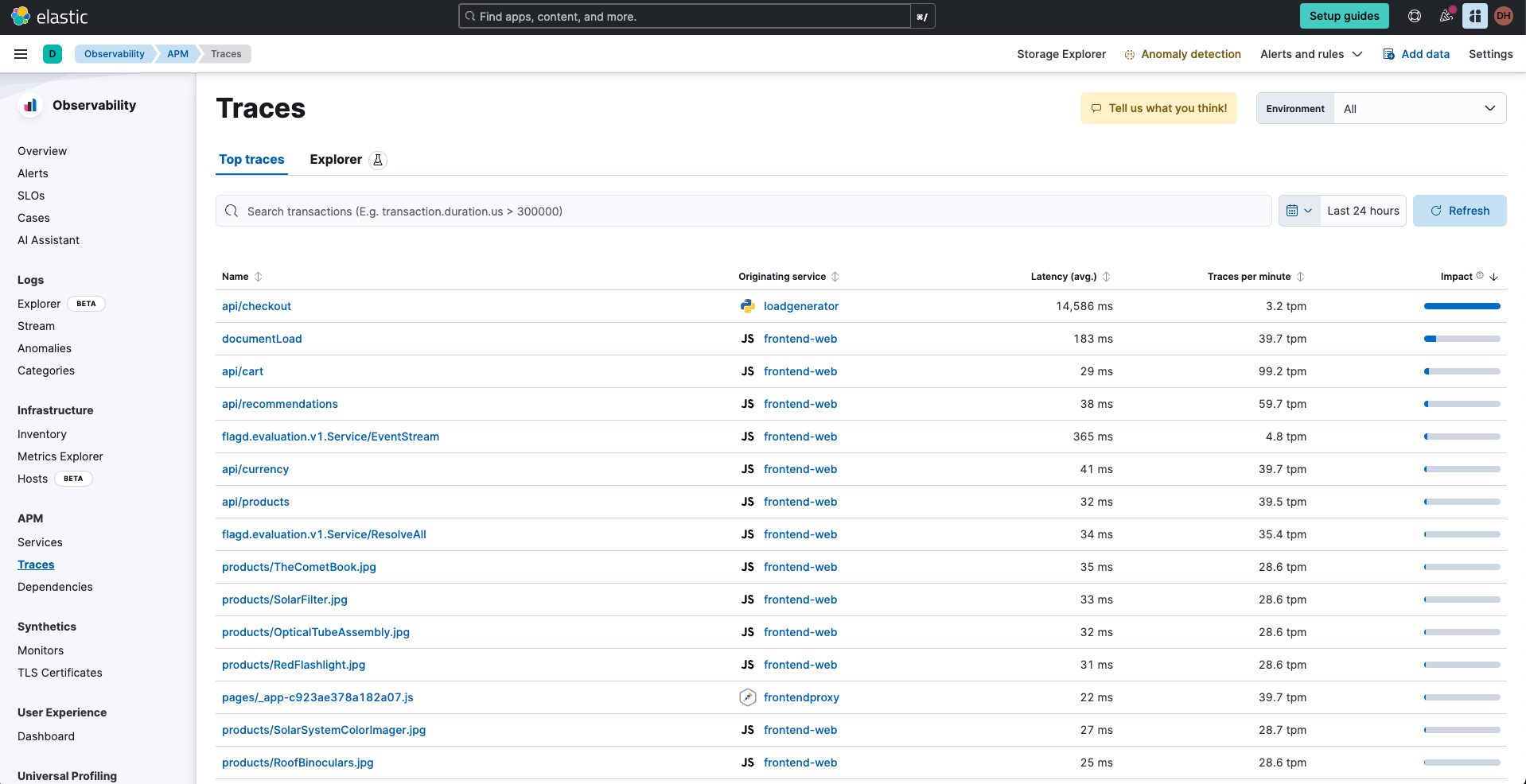The width and height of the screenshot is (1526, 784).
Task: Open the AI Assistant icon in header
Action: click(x=1474, y=16)
